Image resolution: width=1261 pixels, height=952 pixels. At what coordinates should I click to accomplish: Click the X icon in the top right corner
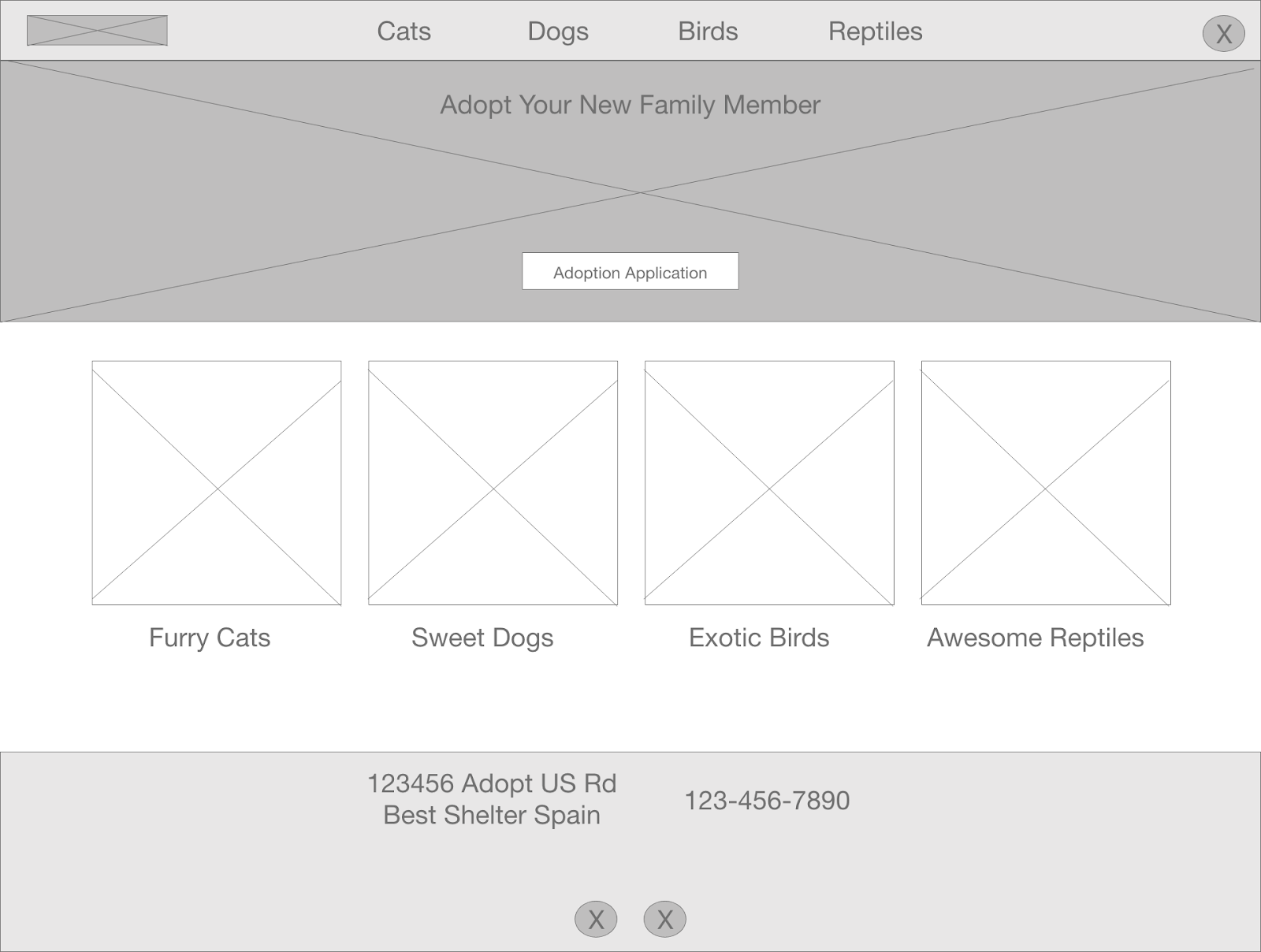[1223, 32]
